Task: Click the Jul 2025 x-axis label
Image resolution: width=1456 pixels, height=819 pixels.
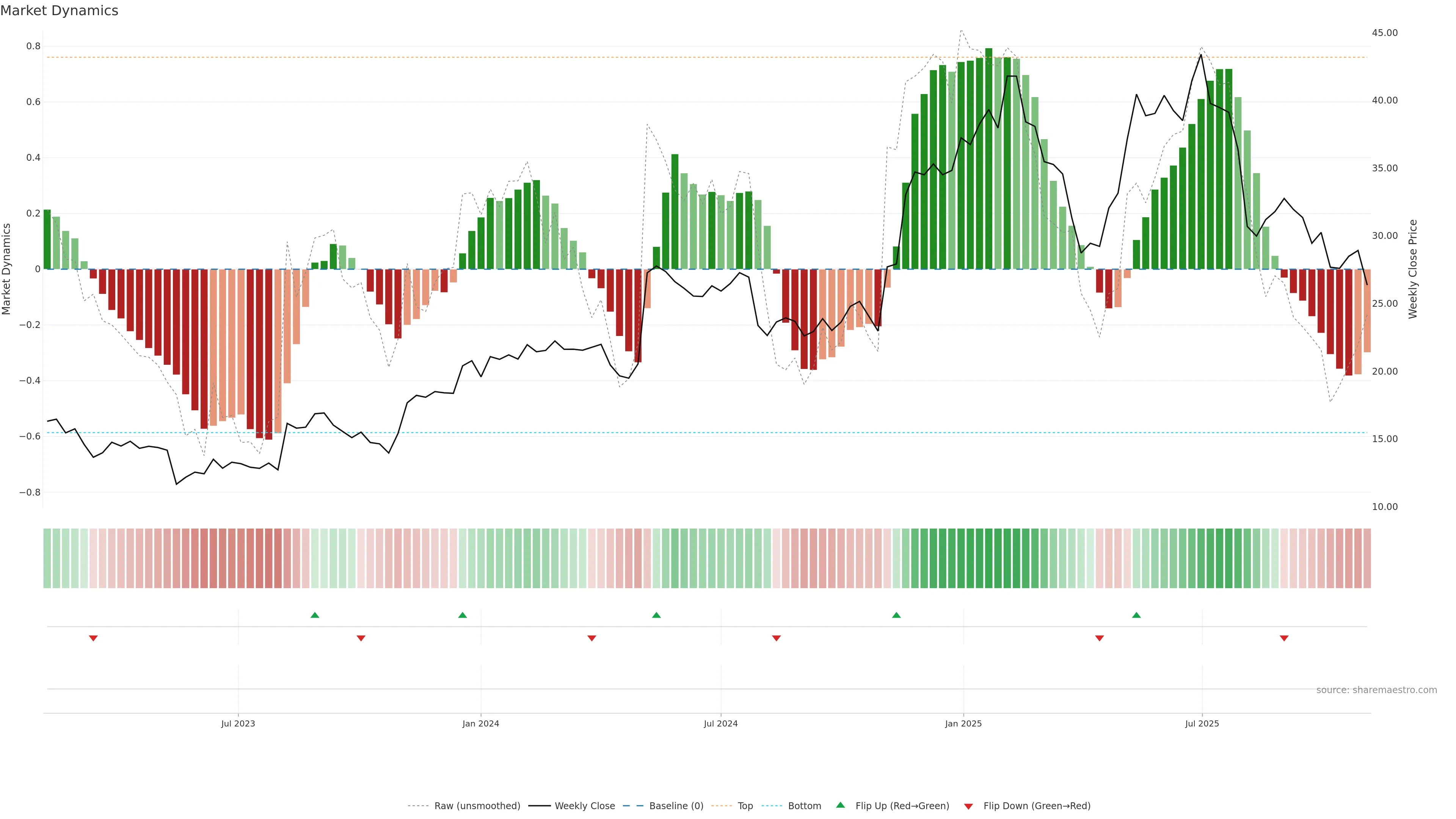Action: coord(1202,723)
